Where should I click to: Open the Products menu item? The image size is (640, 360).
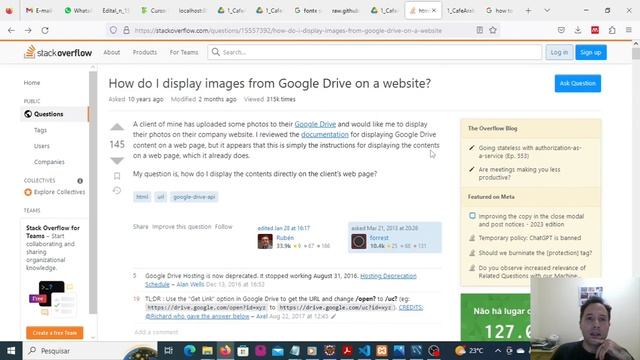pos(144,52)
